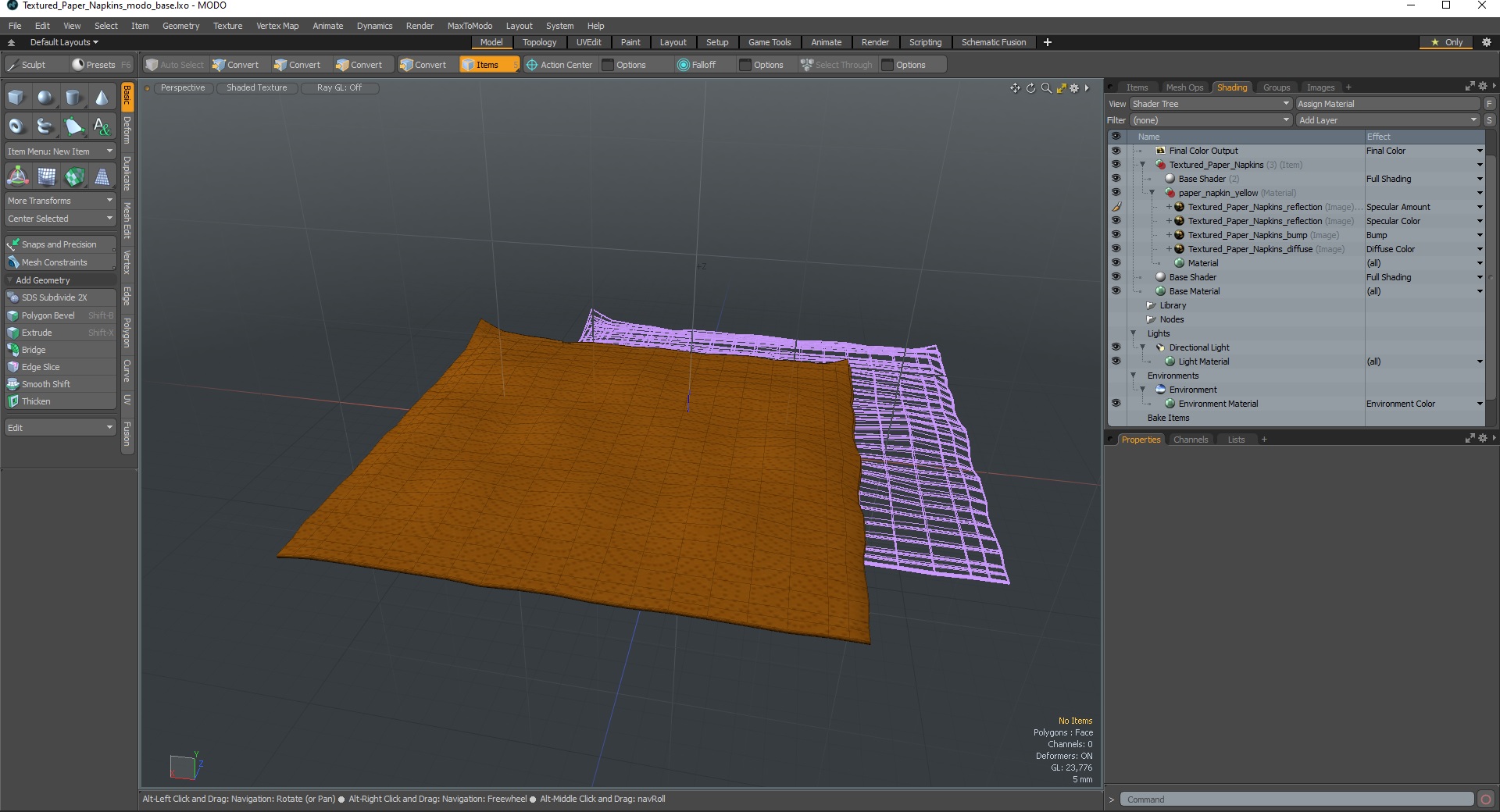Image resolution: width=1500 pixels, height=812 pixels.
Task: Select the Pen polygon tool
Action: pos(73,126)
